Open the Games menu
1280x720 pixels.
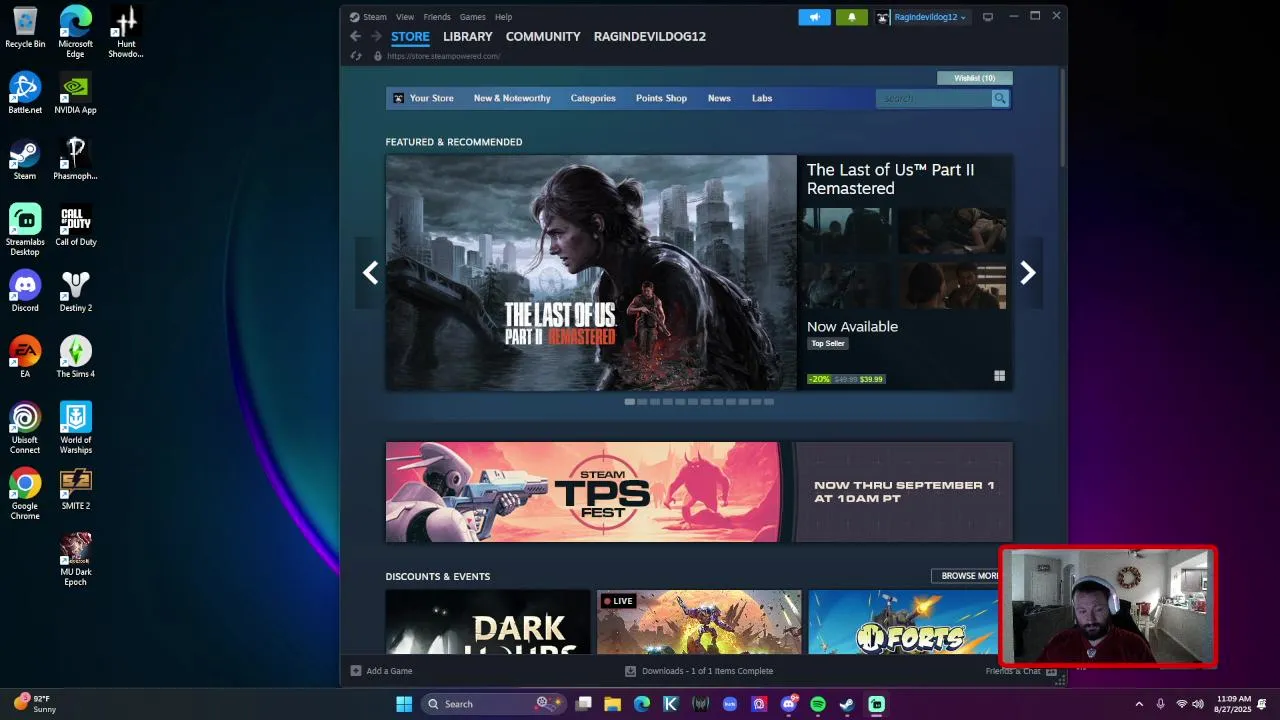click(x=473, y=17)
